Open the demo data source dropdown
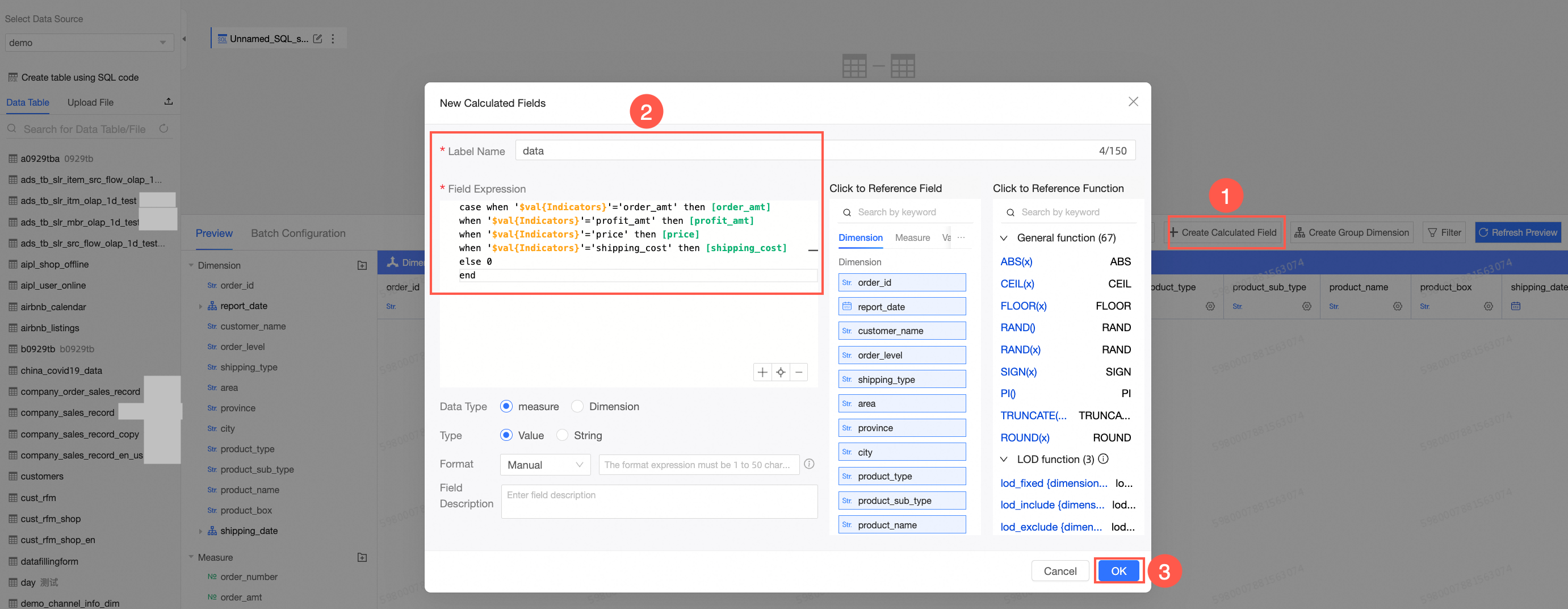Image resolution: width=1568 pixels, height=609 pixels. [x=89, y=43]
